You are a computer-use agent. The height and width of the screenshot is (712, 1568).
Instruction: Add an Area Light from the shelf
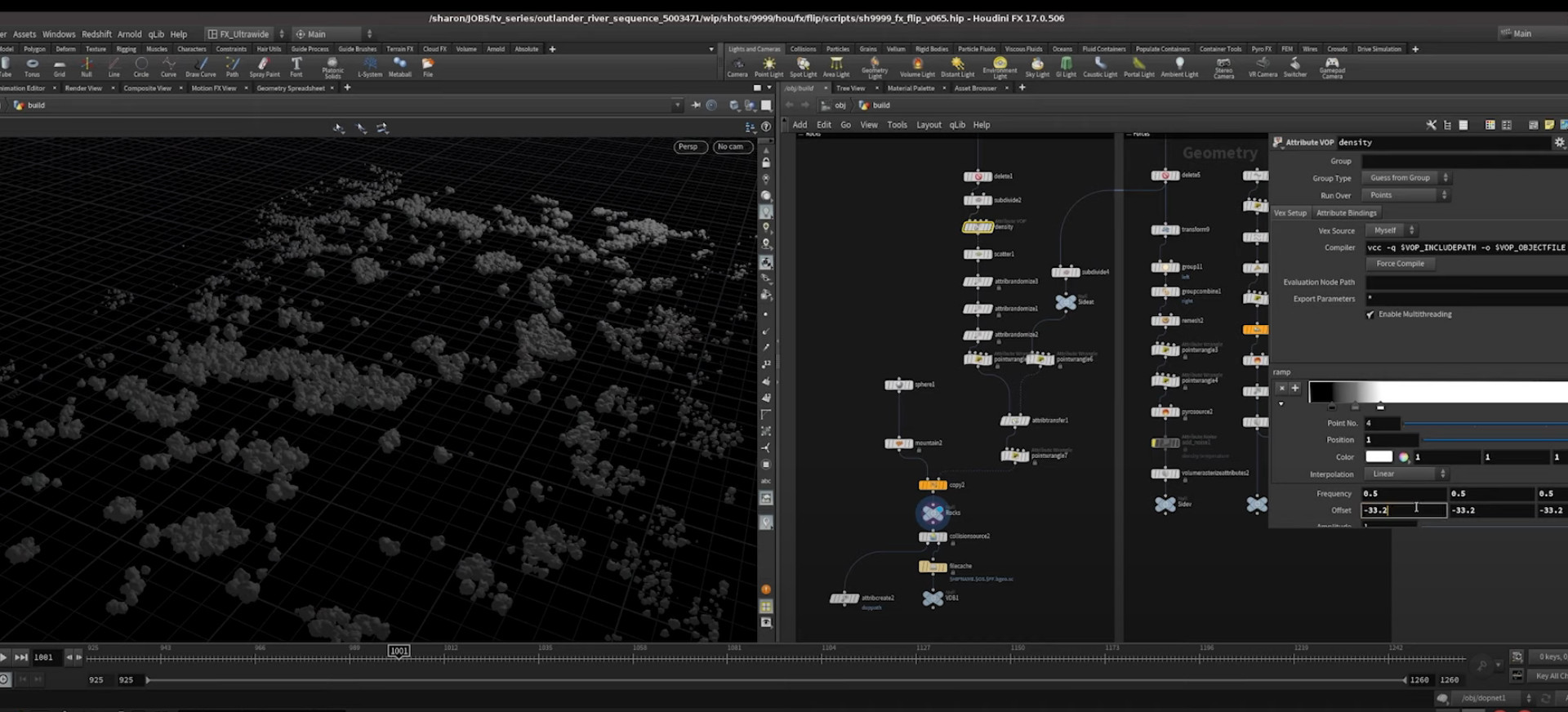836,67
